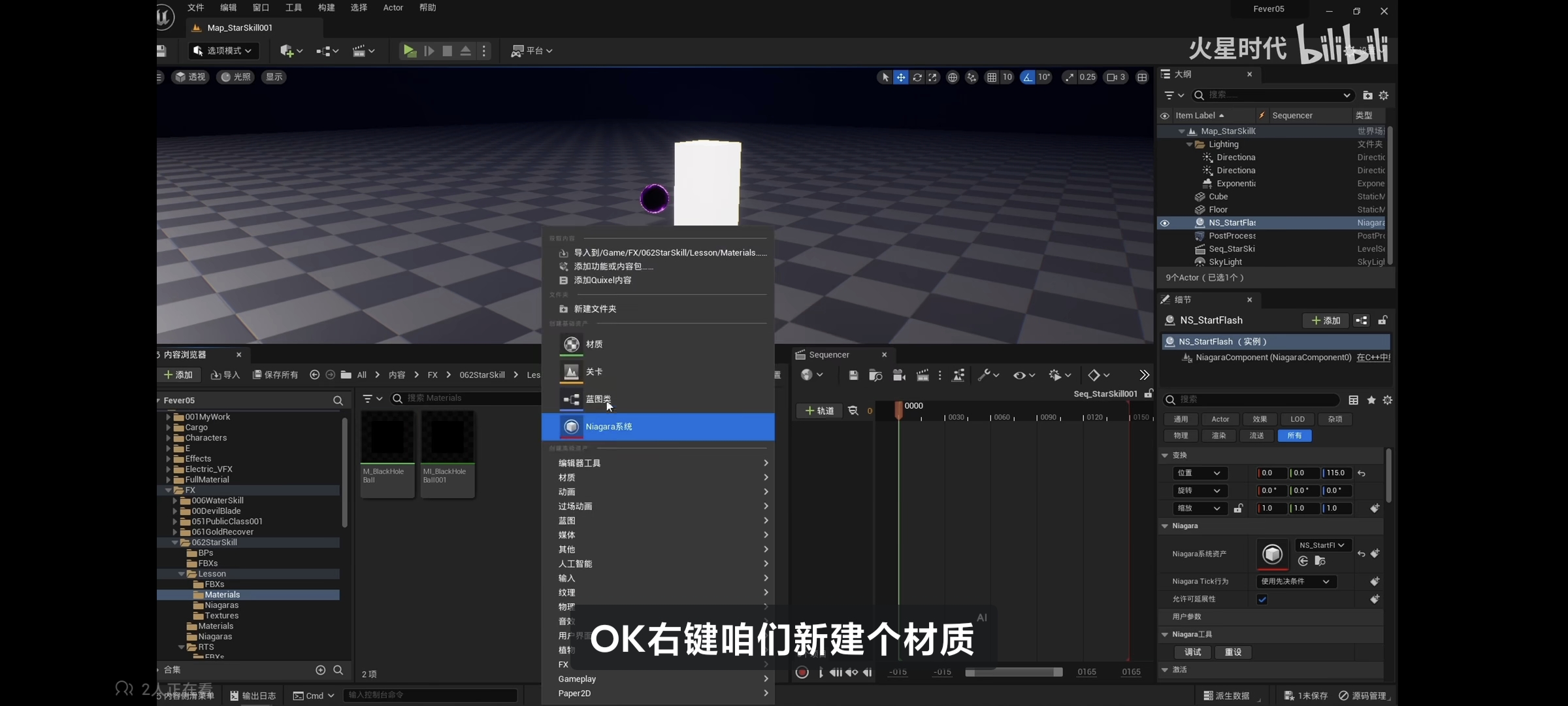This screenshot has height=706, width=1568.
Task: Select the rotate tool in viewport
Action: pyautogui.click(x=917, y=77)
